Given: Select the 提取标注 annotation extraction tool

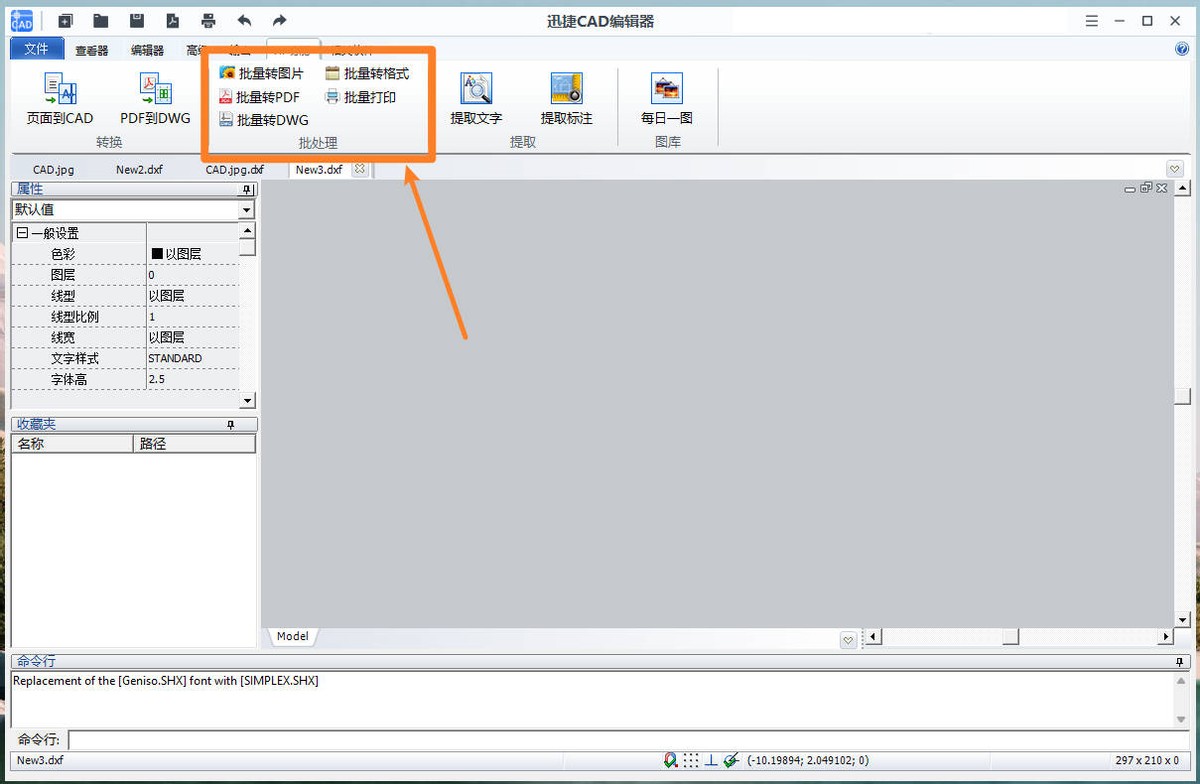Looking at the screenshot, I should point(566,97).
